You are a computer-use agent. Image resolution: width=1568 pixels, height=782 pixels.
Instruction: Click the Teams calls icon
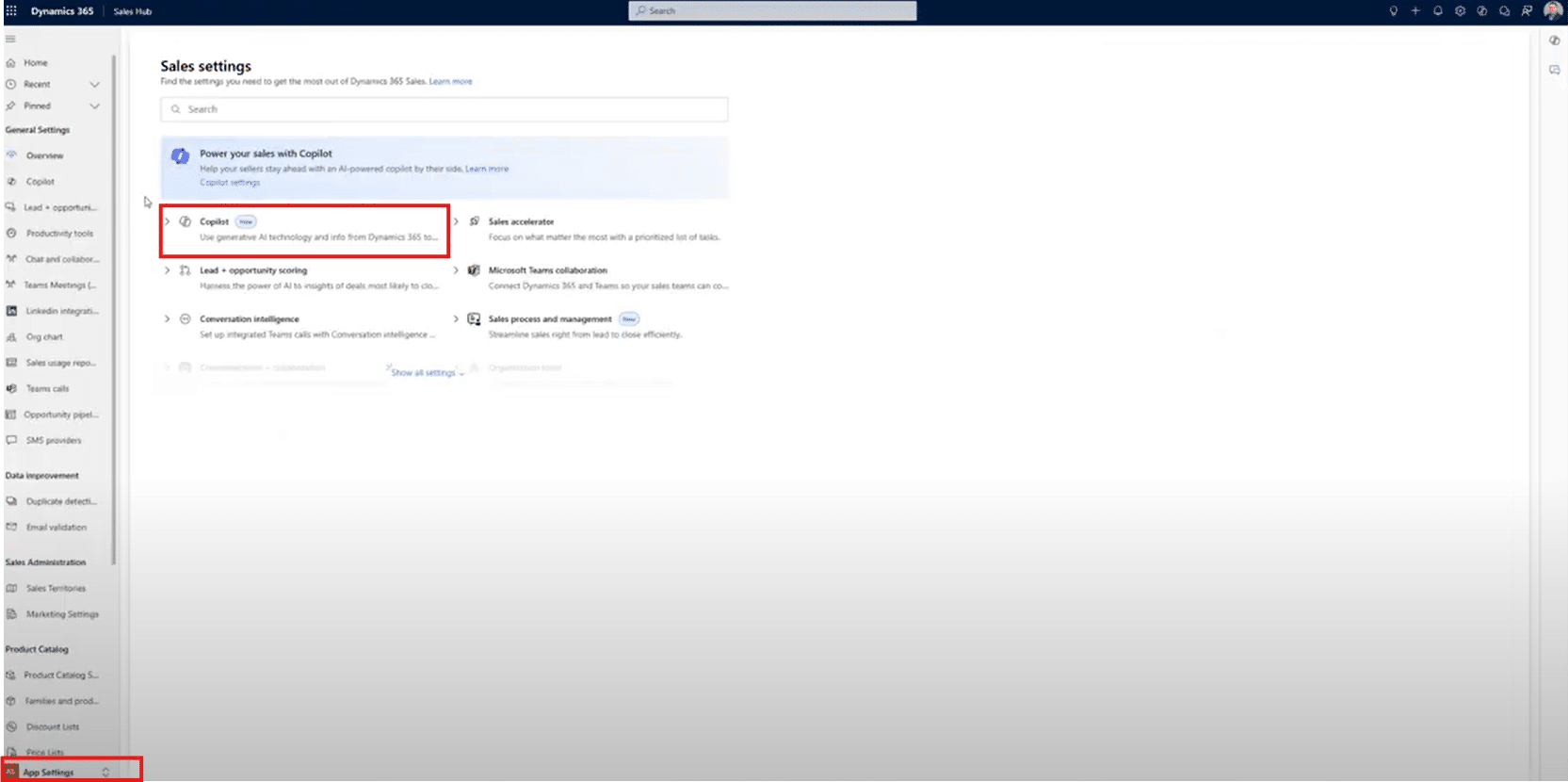coord(11,388)
